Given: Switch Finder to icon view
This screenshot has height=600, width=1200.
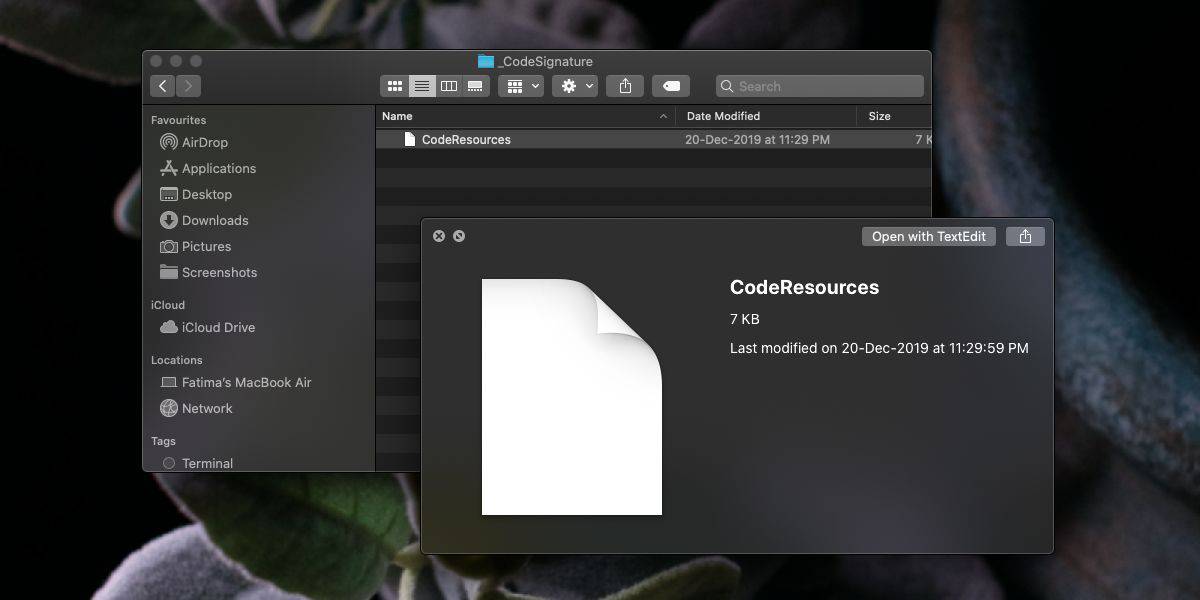Looking at the screenshot, I should point(394,86).
